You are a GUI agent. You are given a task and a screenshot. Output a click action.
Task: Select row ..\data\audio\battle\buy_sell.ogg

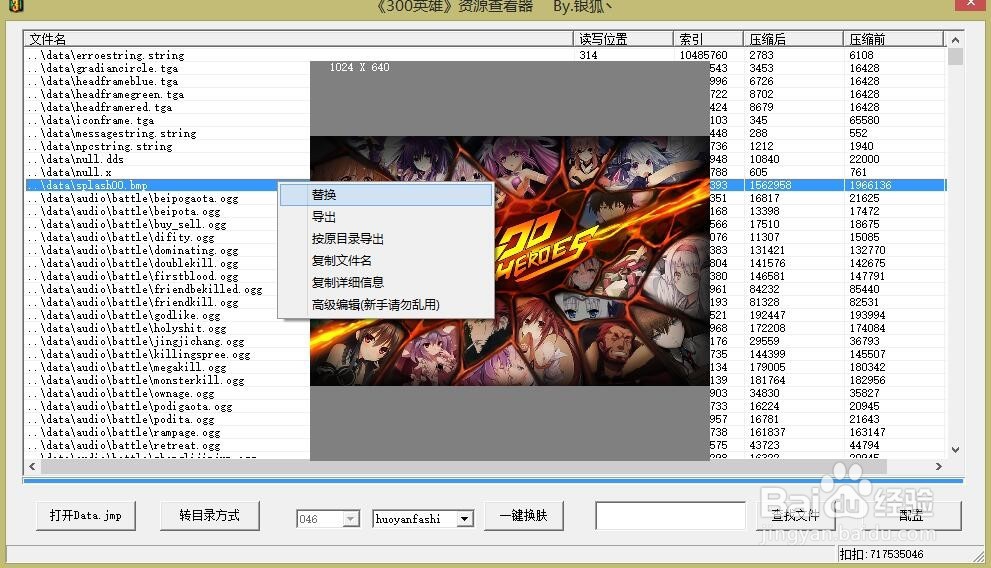(x=485, y=224)
